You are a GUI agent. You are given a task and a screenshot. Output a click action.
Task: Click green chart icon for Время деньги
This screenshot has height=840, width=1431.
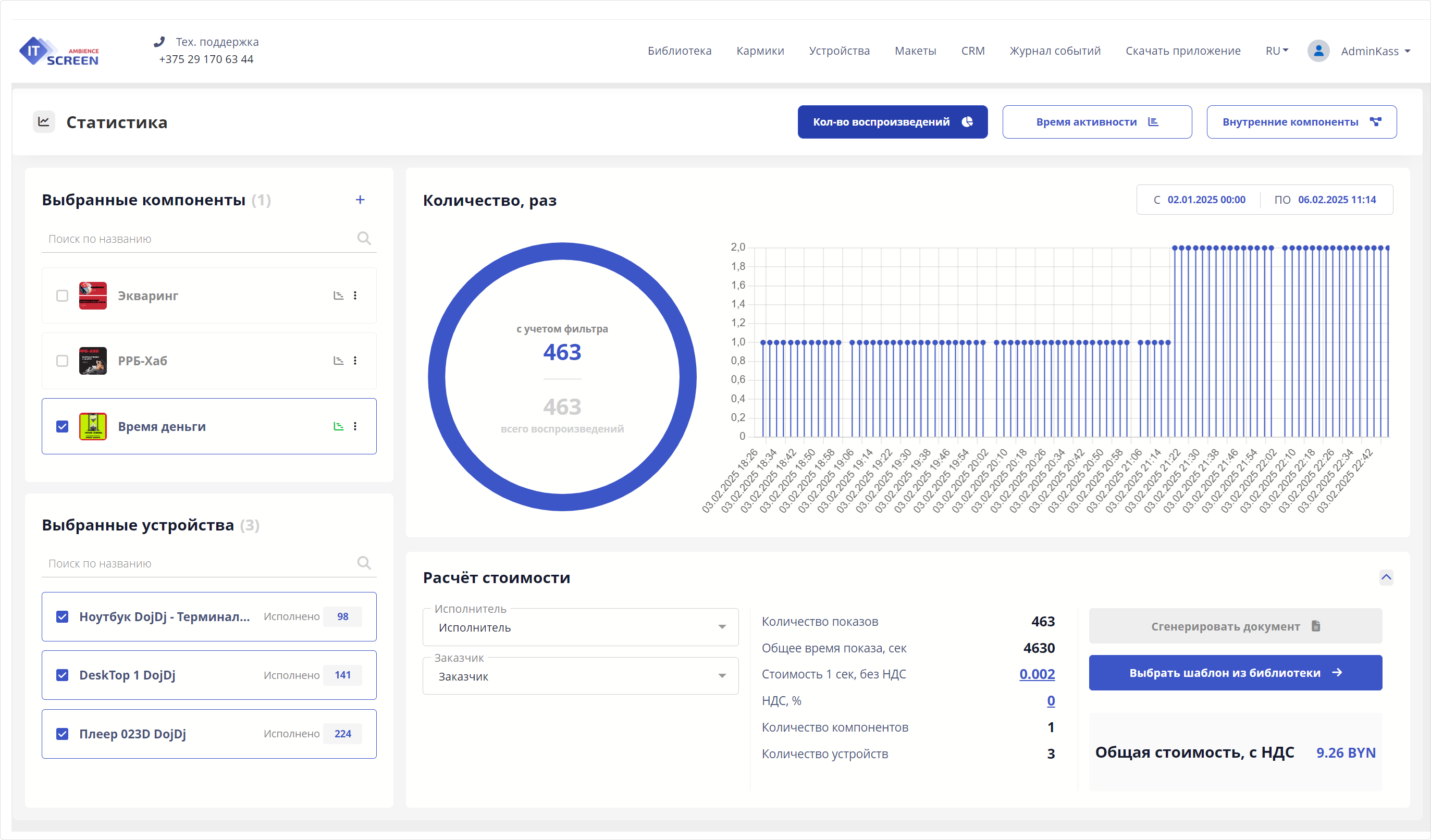tap(338, 427)
